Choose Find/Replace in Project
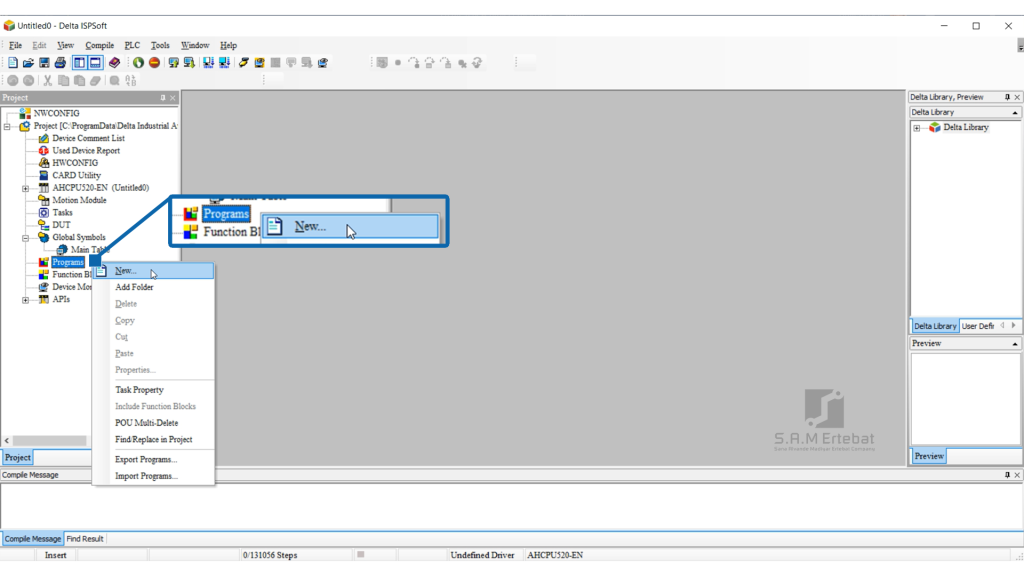1024x576 pixels. [x=154, y=440]
